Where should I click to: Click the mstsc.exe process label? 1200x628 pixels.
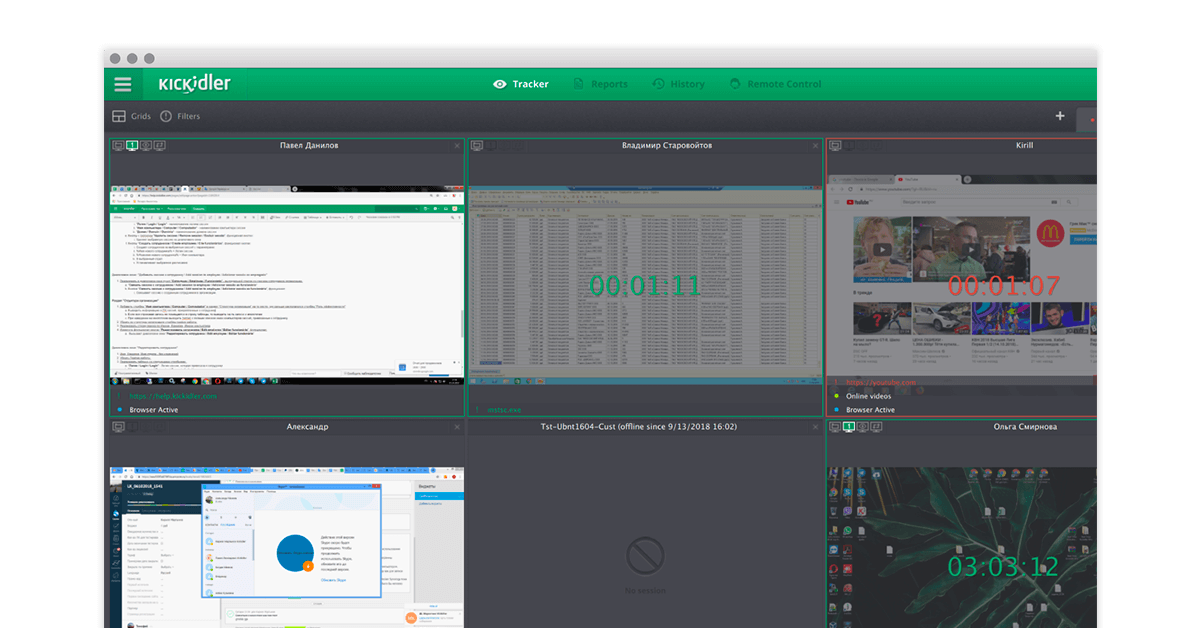(x=504, y=409)
